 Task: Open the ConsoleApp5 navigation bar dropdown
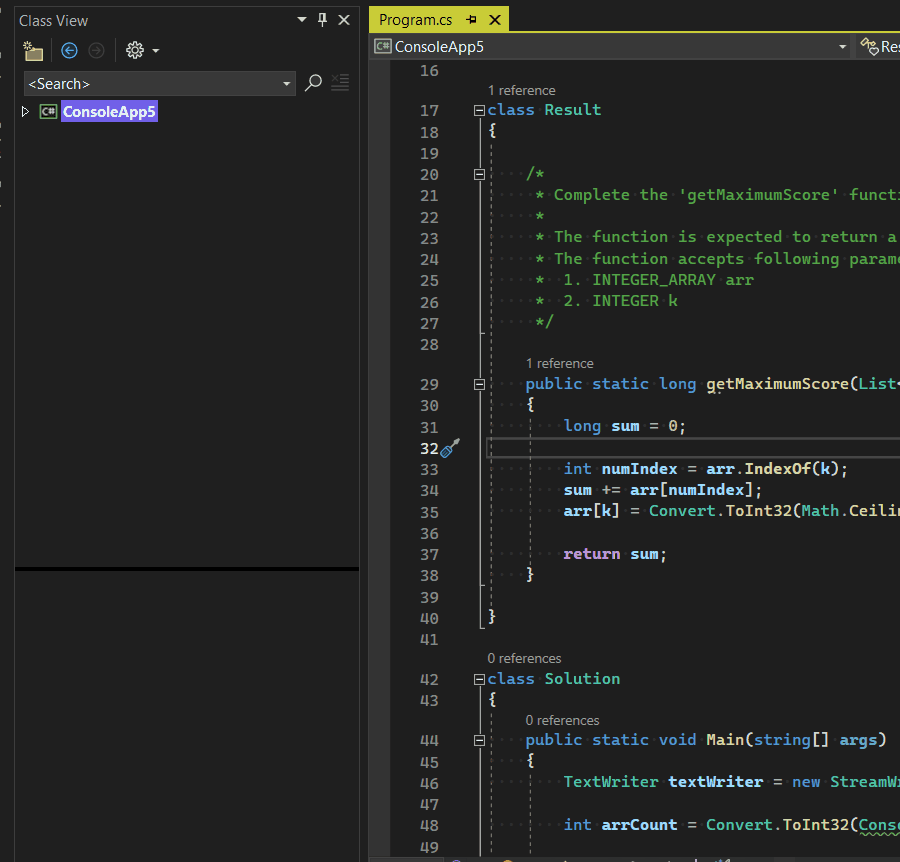[x=841, y=46]
